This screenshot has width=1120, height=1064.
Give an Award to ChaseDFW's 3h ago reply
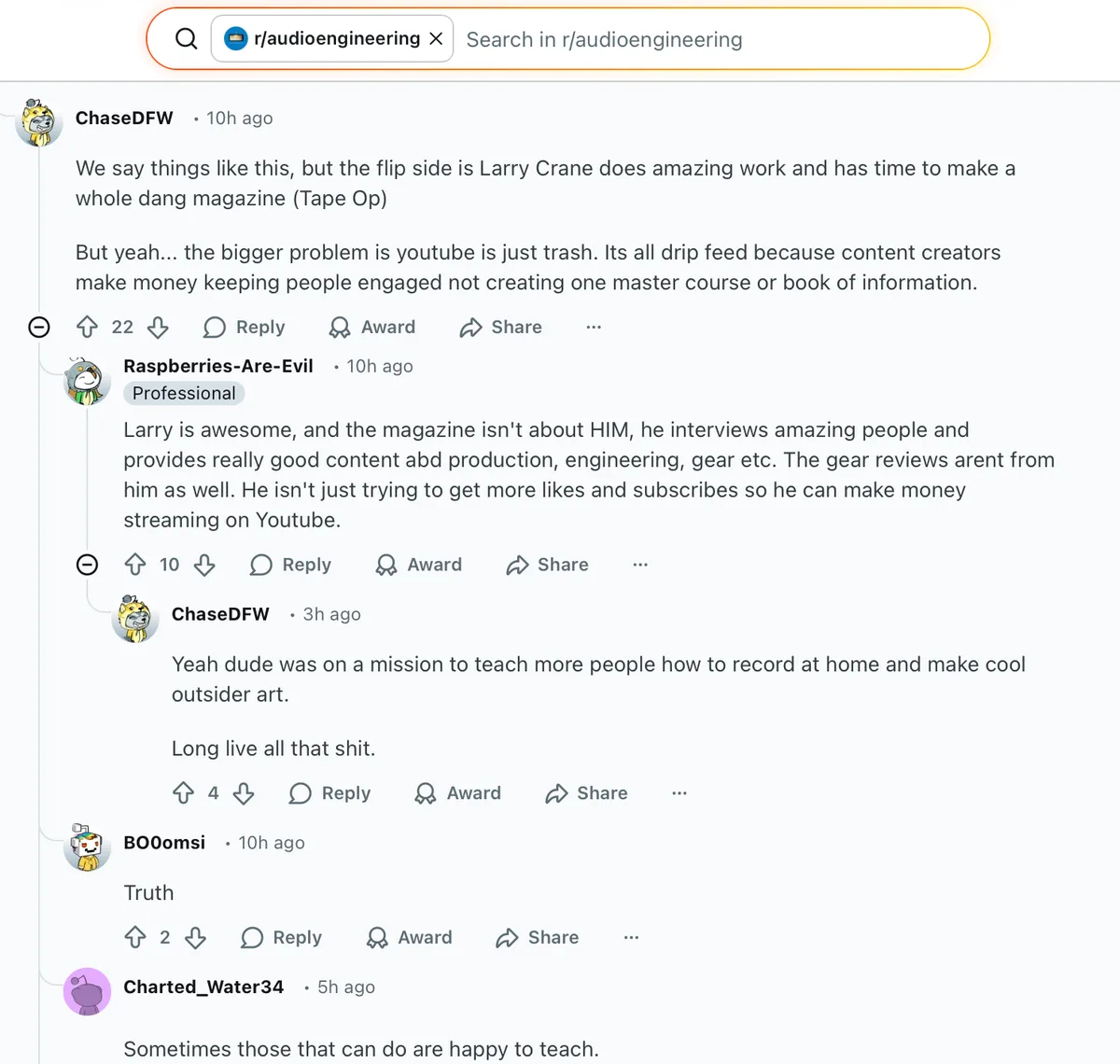coord(458,793)
